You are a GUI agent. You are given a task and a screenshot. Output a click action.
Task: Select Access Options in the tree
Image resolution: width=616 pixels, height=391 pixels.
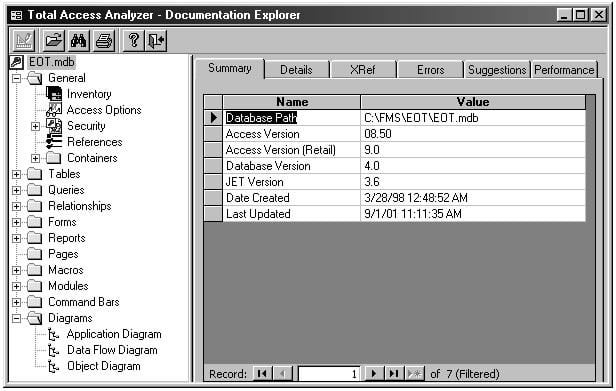(x=104, y=110)
